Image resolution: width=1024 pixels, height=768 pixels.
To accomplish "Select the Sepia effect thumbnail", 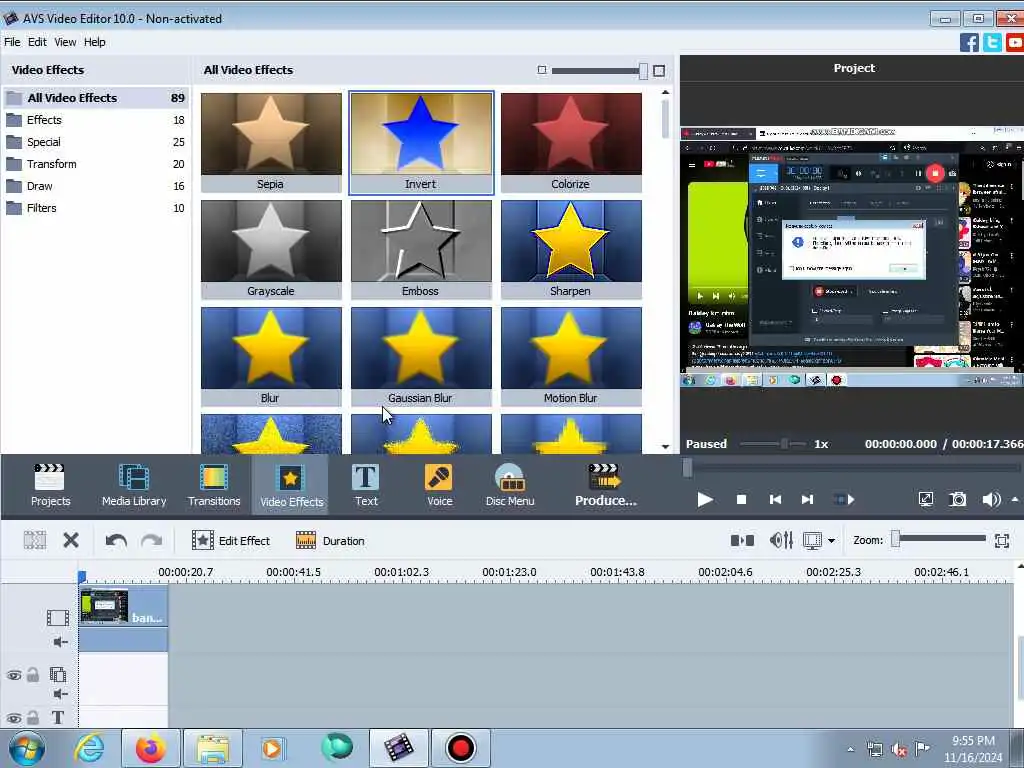I will click(x=271, y=142).
